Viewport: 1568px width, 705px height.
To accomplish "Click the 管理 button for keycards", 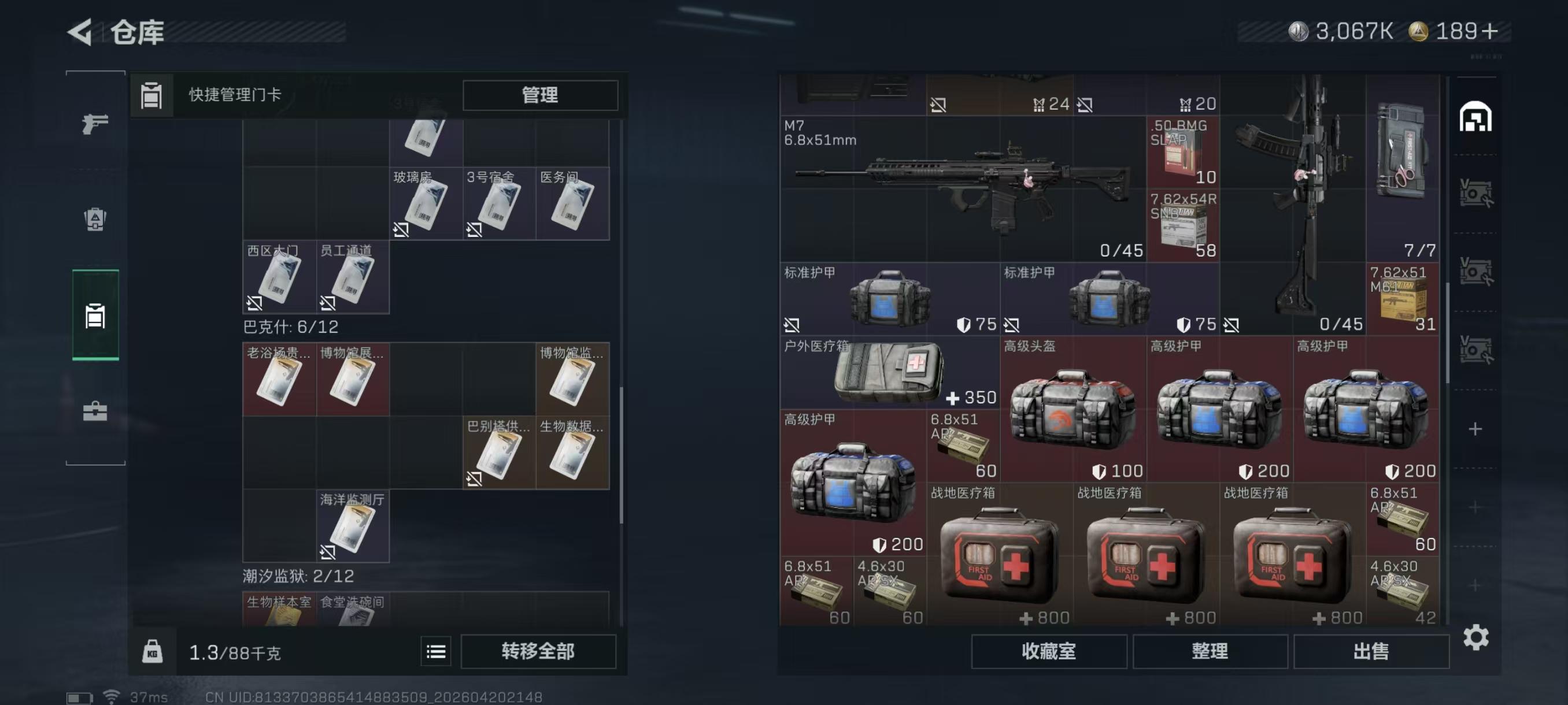I will coord(540,95).
